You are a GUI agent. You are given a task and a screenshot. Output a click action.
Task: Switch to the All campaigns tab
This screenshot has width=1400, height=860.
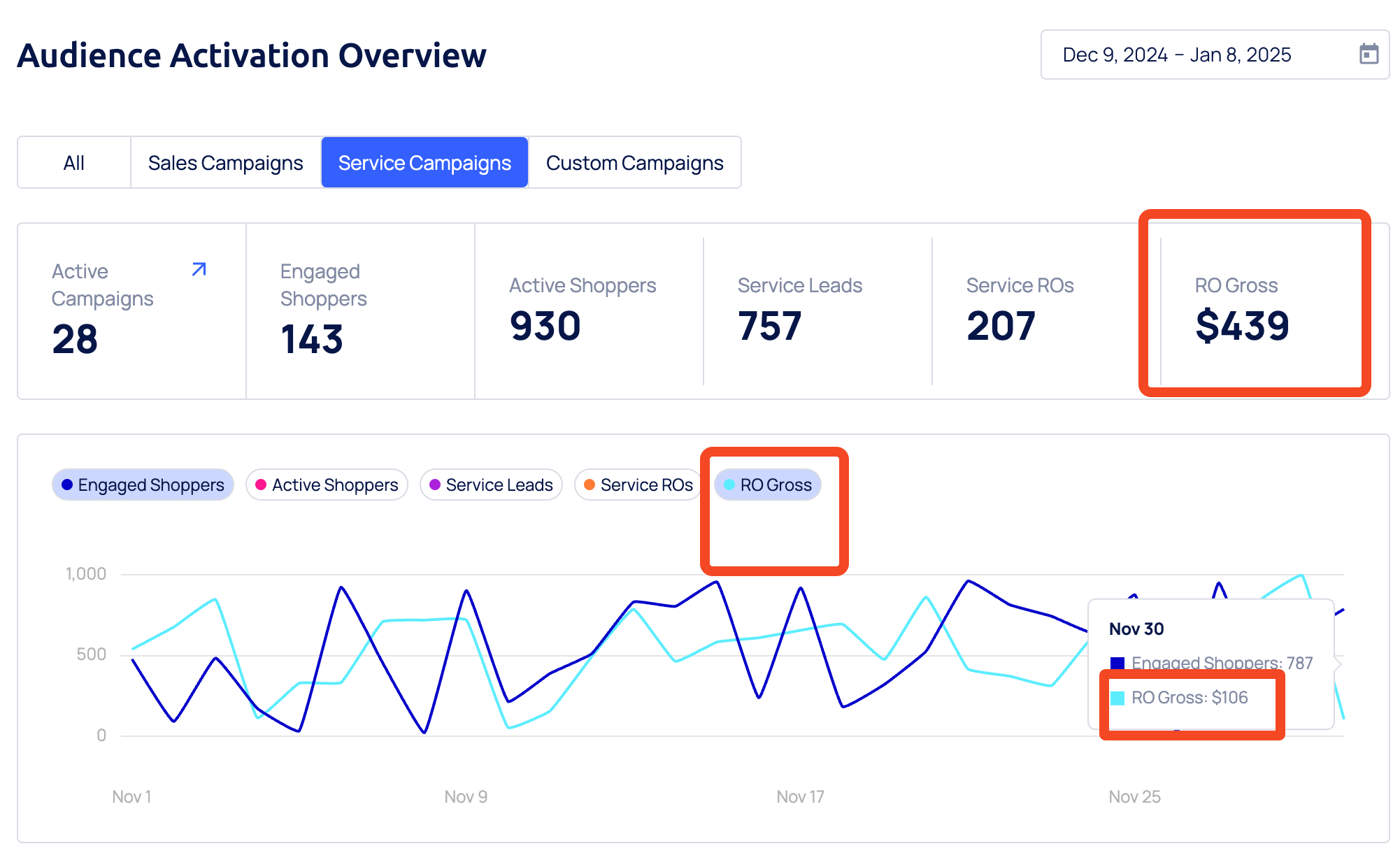pos(74,163)
